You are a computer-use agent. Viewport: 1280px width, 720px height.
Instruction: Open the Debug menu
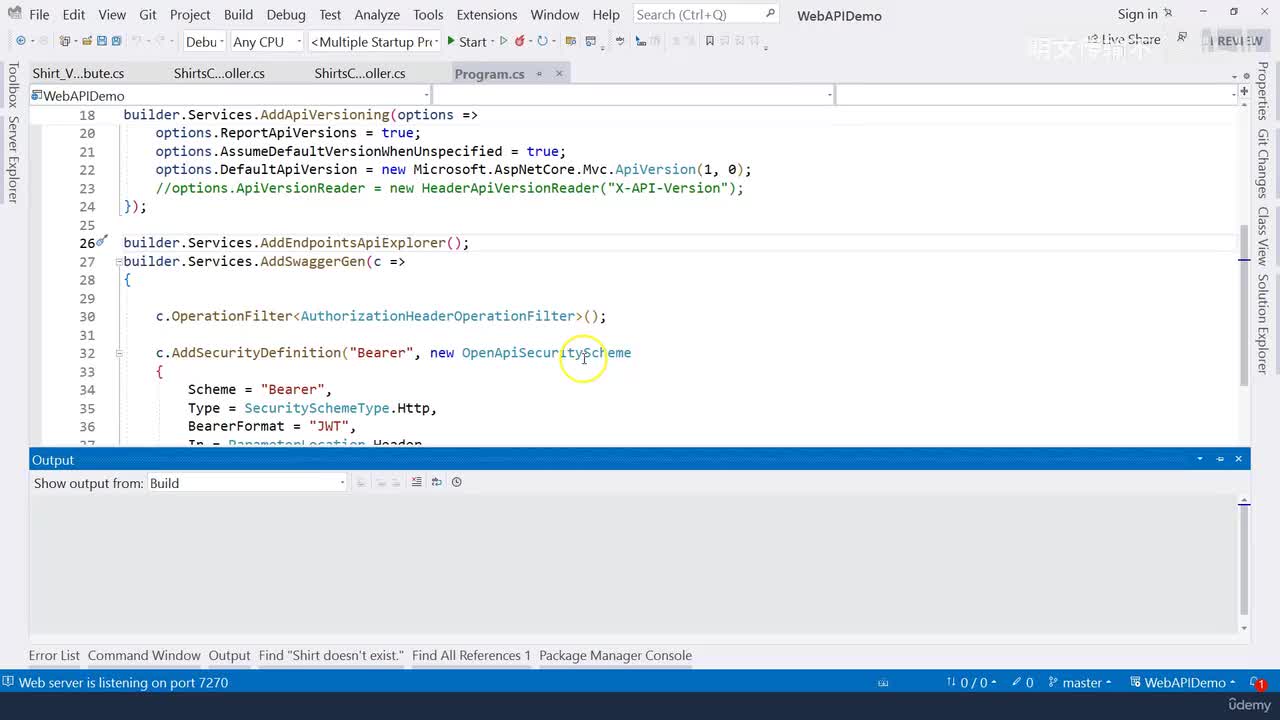click(x=286, y=14)
